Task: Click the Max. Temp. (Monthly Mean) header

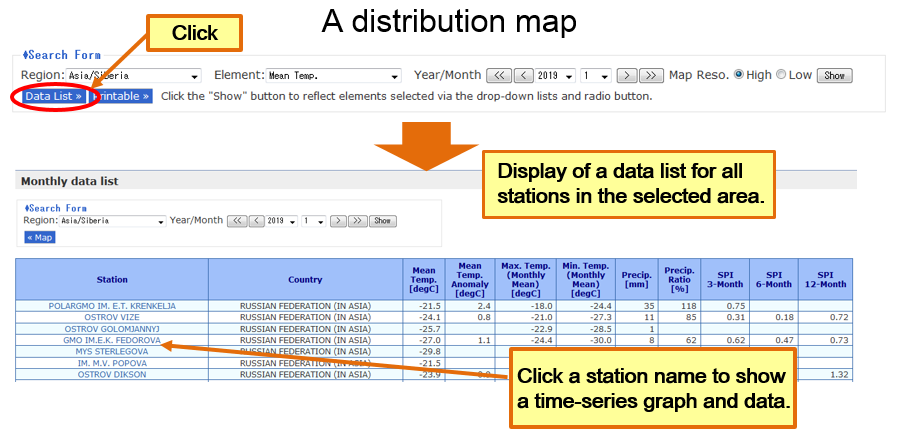Action: coord(526,280)
